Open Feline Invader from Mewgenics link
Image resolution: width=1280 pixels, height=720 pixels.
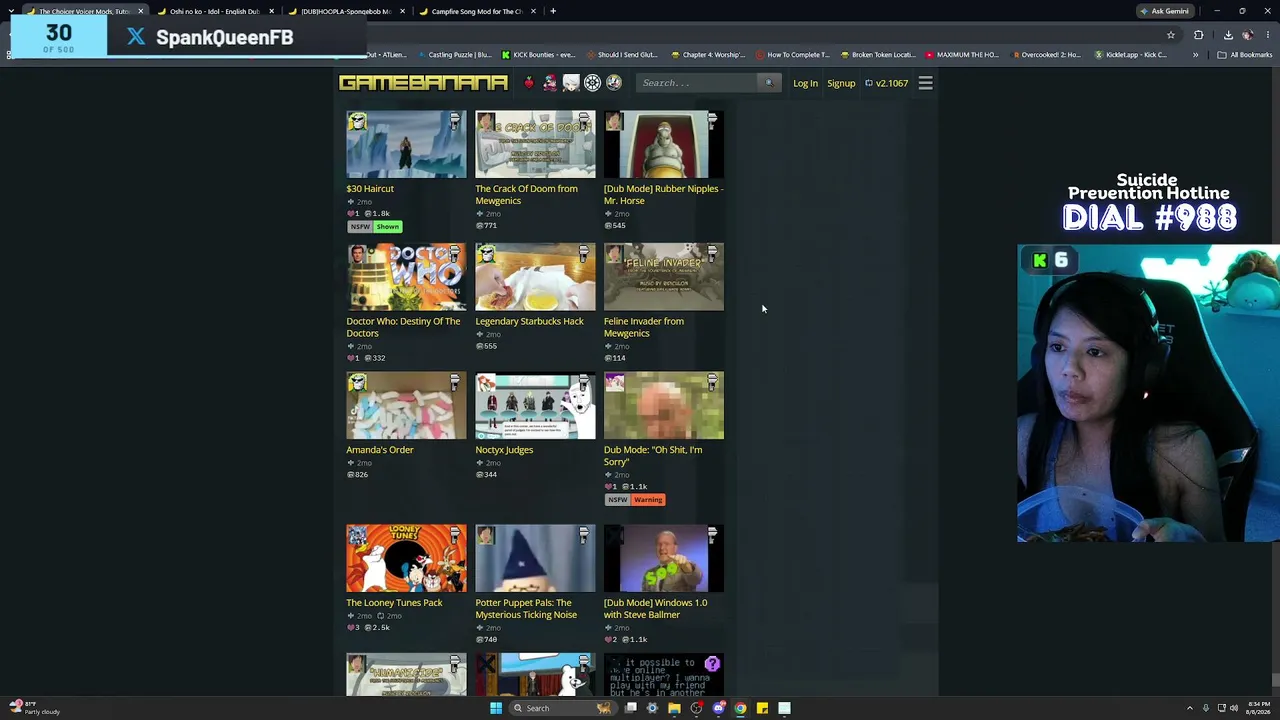[x=644, y=327]
